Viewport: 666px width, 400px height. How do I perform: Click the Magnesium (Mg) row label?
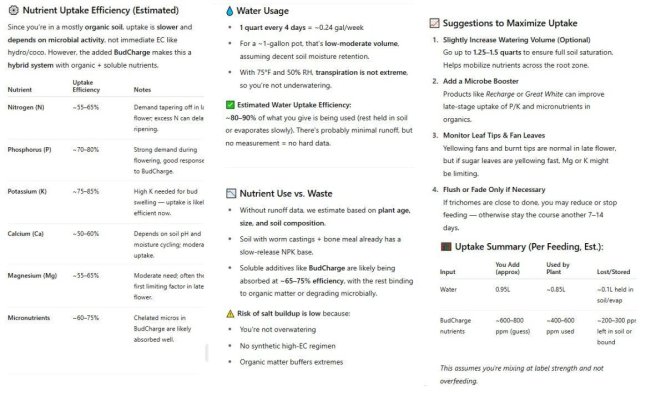(32, 276)
